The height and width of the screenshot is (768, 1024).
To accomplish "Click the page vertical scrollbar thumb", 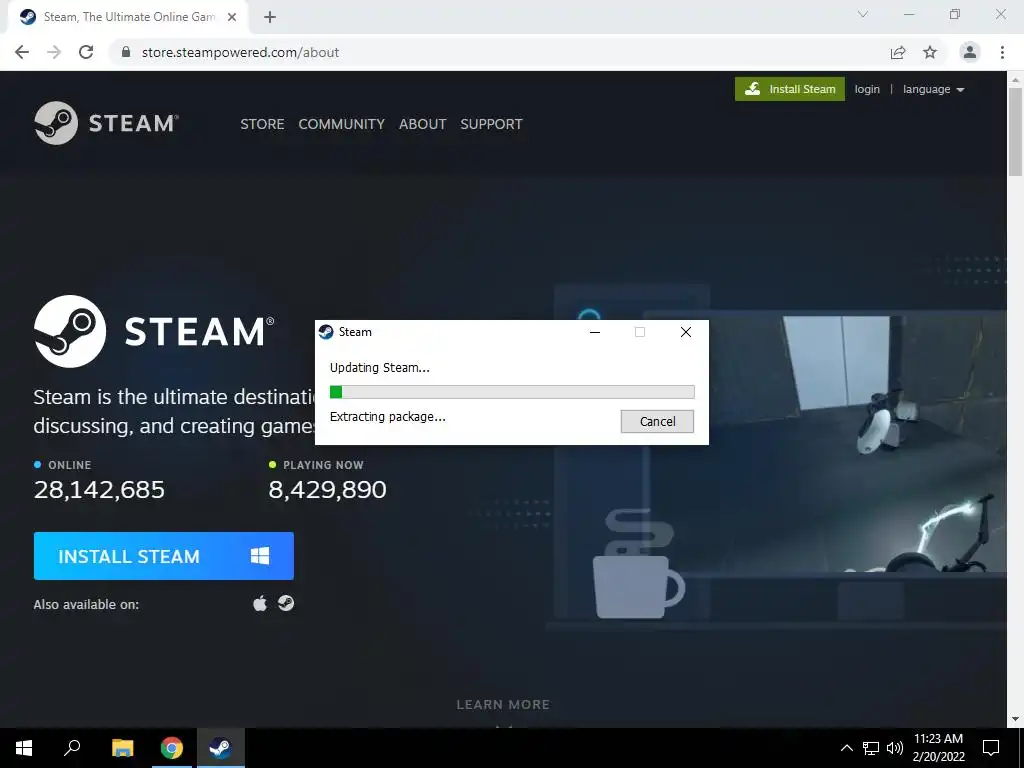I will (1015, 131).
